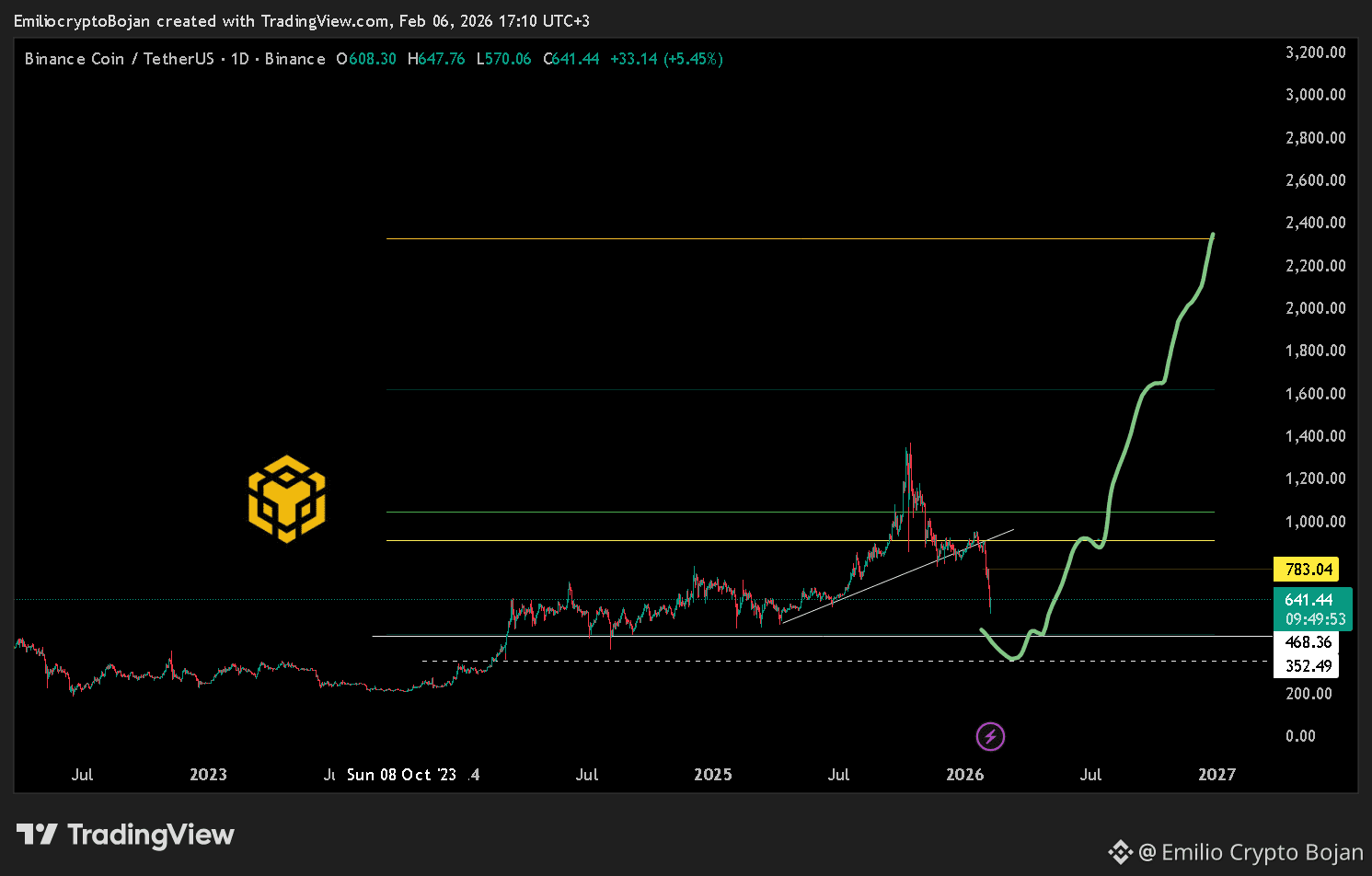Image resolution: width=1372 pixels, height=876 pixels.
Task: Select the open value O608.30
Action: pos(366,59)
